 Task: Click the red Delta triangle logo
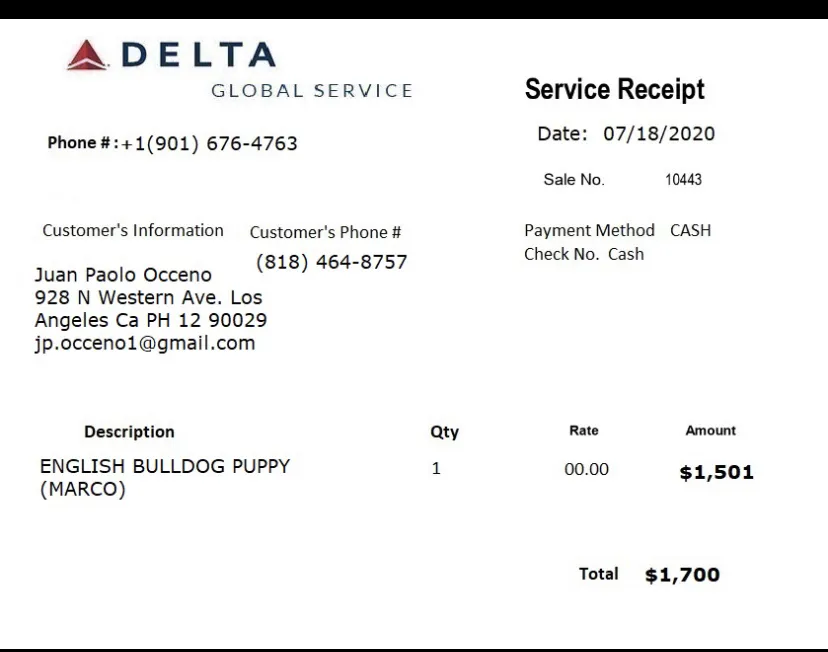(x=87, y=55)
